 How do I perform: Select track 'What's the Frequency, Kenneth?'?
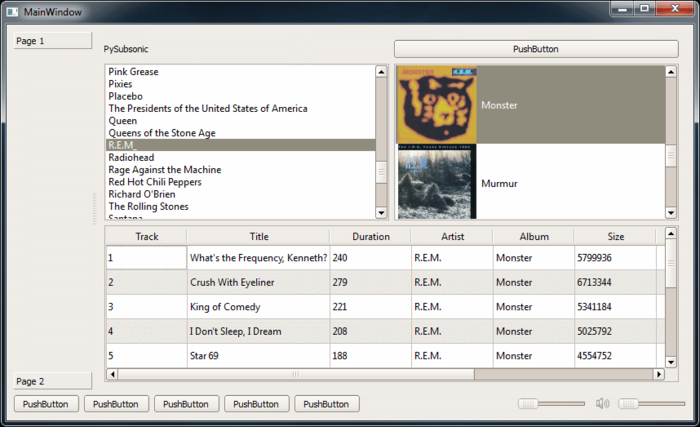[258, 258]
